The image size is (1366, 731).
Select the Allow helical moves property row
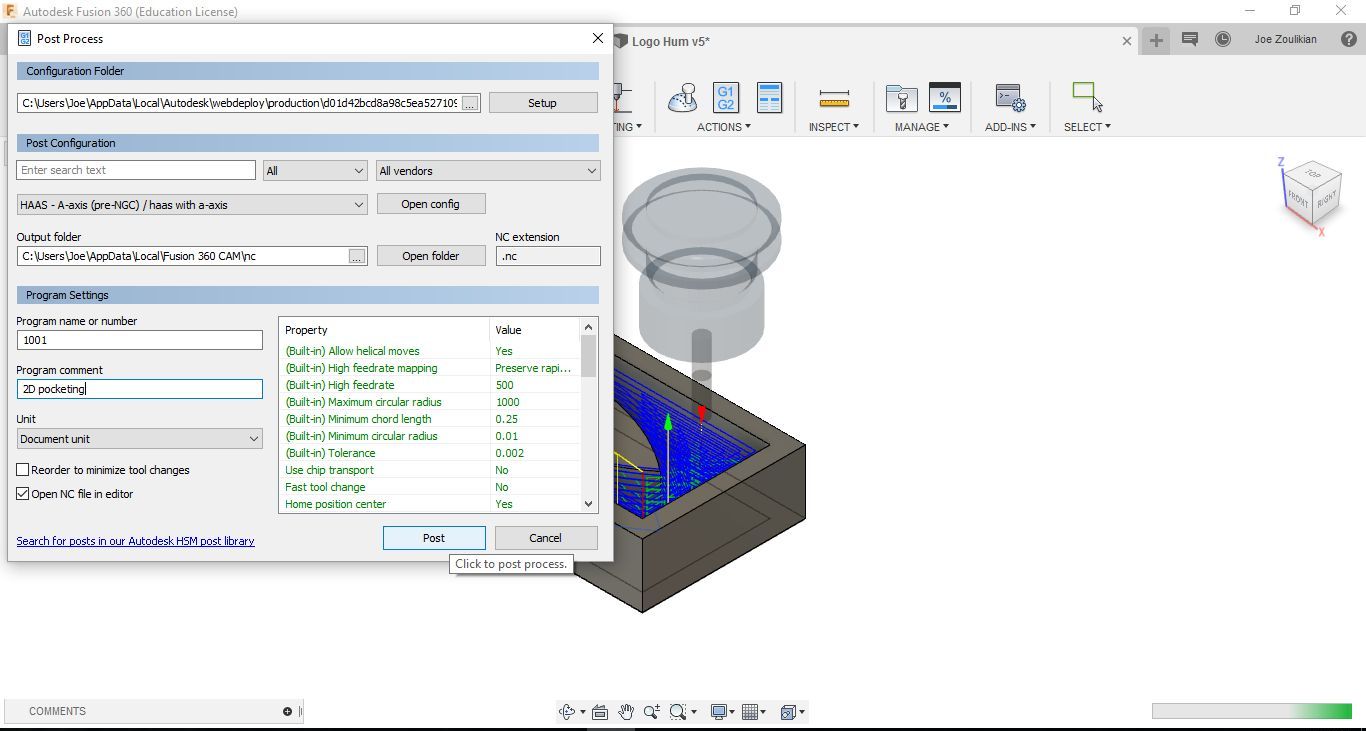tap(430, 351)
